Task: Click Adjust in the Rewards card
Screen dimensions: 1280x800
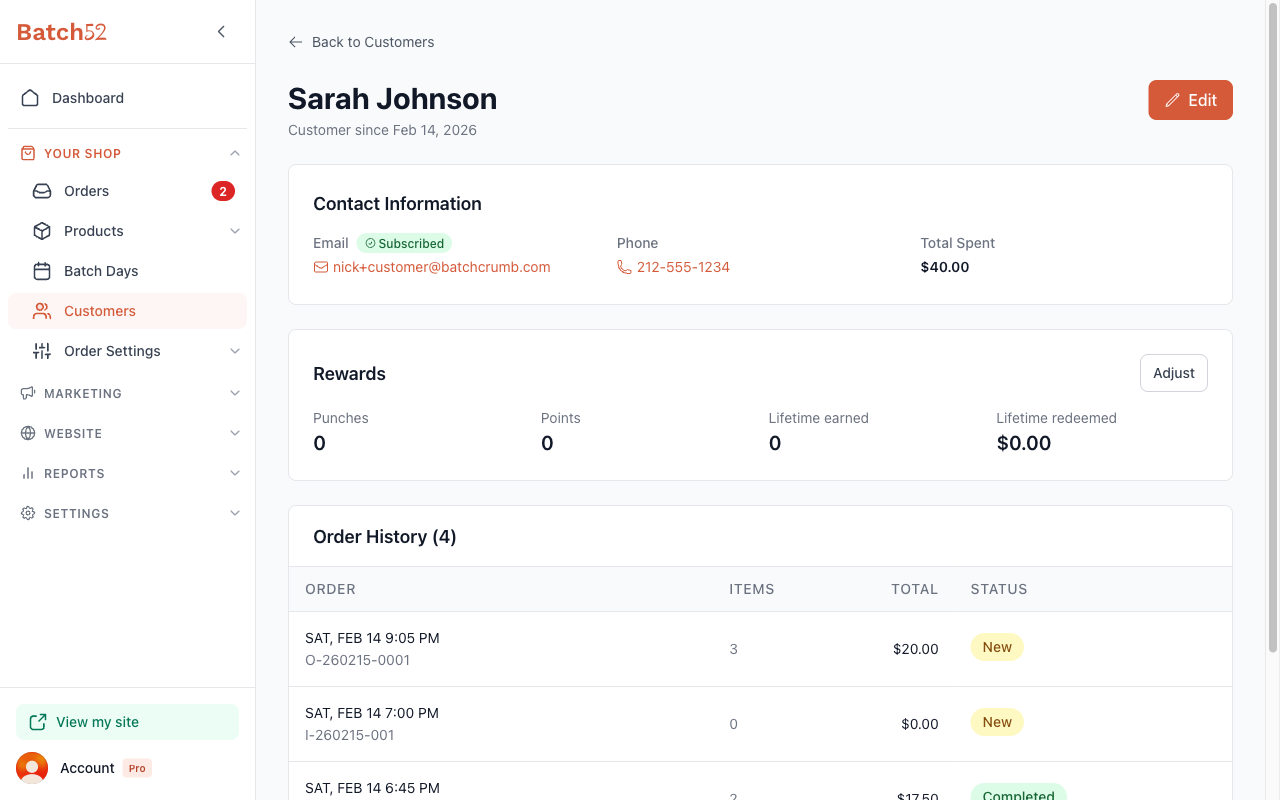Action: (x=1174, y=373)
